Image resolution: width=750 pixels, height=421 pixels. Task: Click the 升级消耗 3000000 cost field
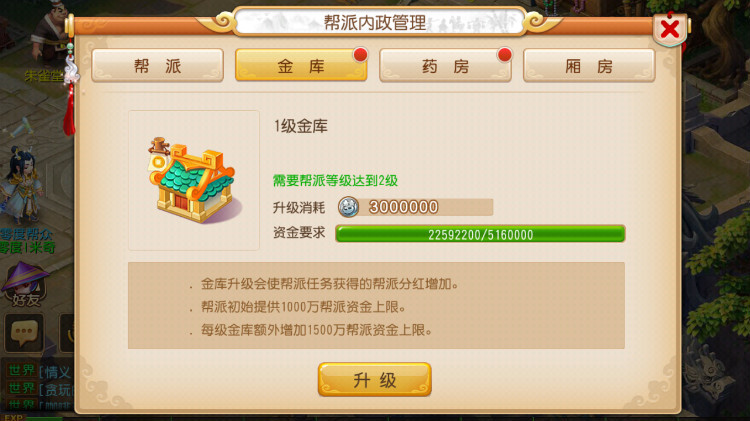pos(416,207)
